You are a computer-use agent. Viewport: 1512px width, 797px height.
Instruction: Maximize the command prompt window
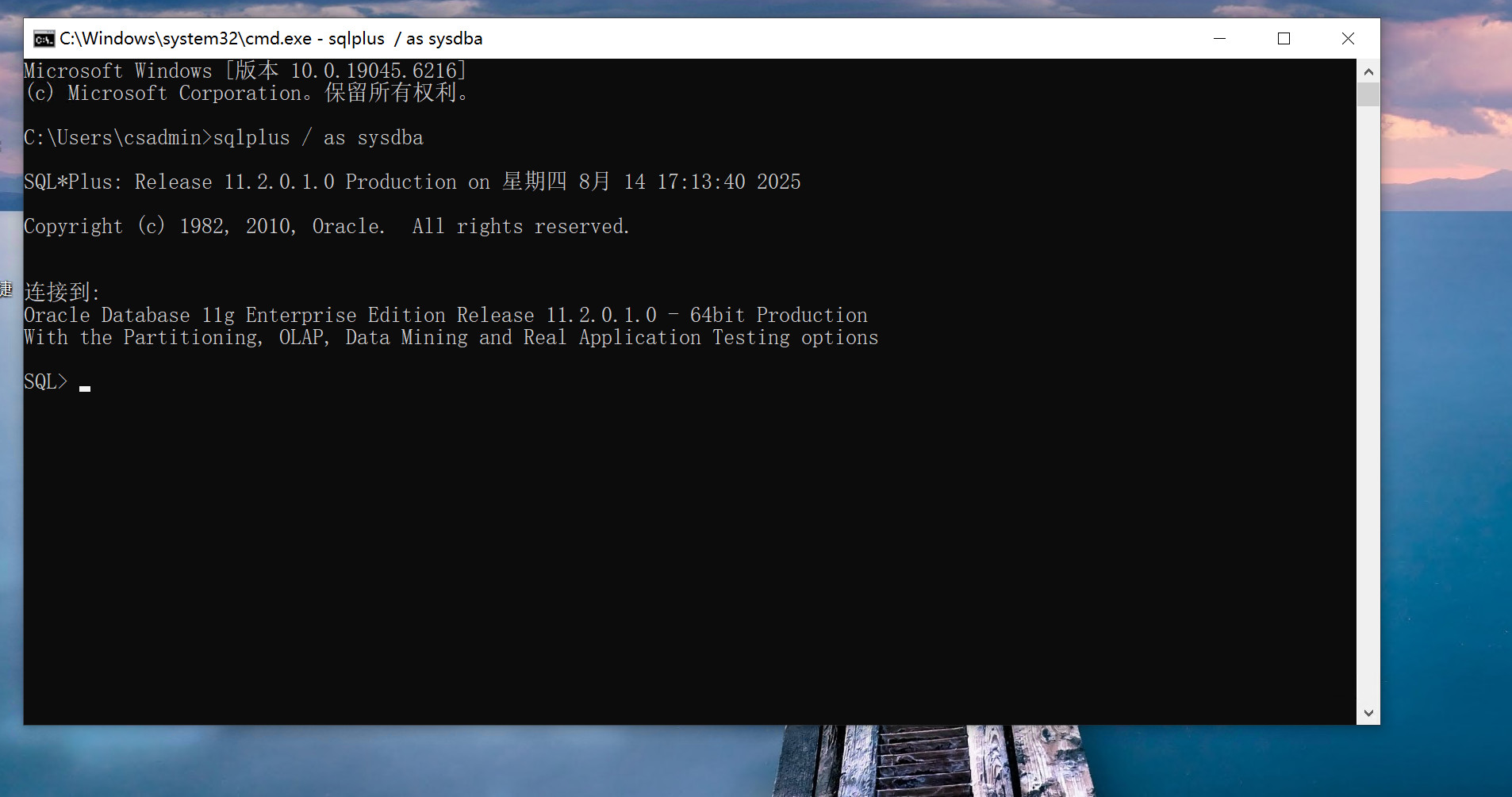1284,39
